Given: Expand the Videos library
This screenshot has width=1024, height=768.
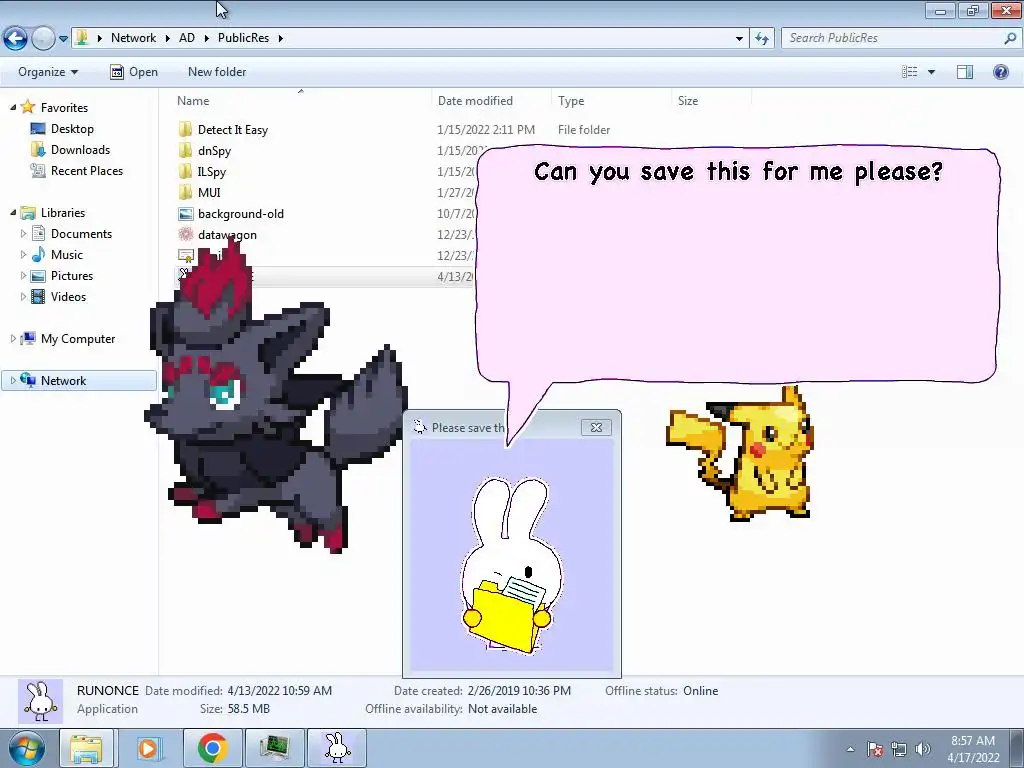Looking at the screenshot, I should [24, 296].
